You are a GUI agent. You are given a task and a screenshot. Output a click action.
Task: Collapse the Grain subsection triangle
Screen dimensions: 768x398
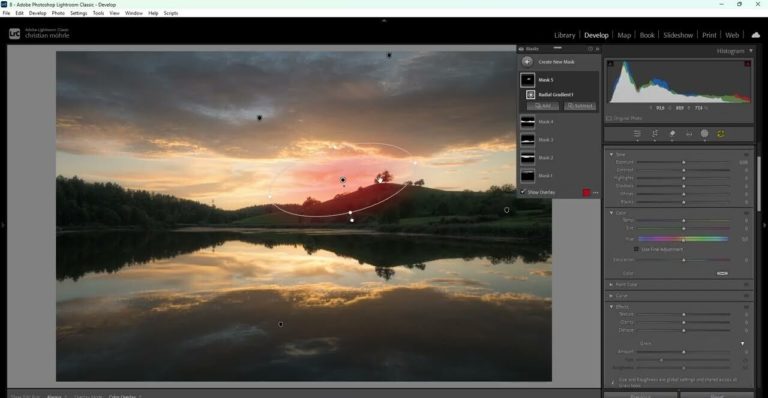click(x=743, y=344)
